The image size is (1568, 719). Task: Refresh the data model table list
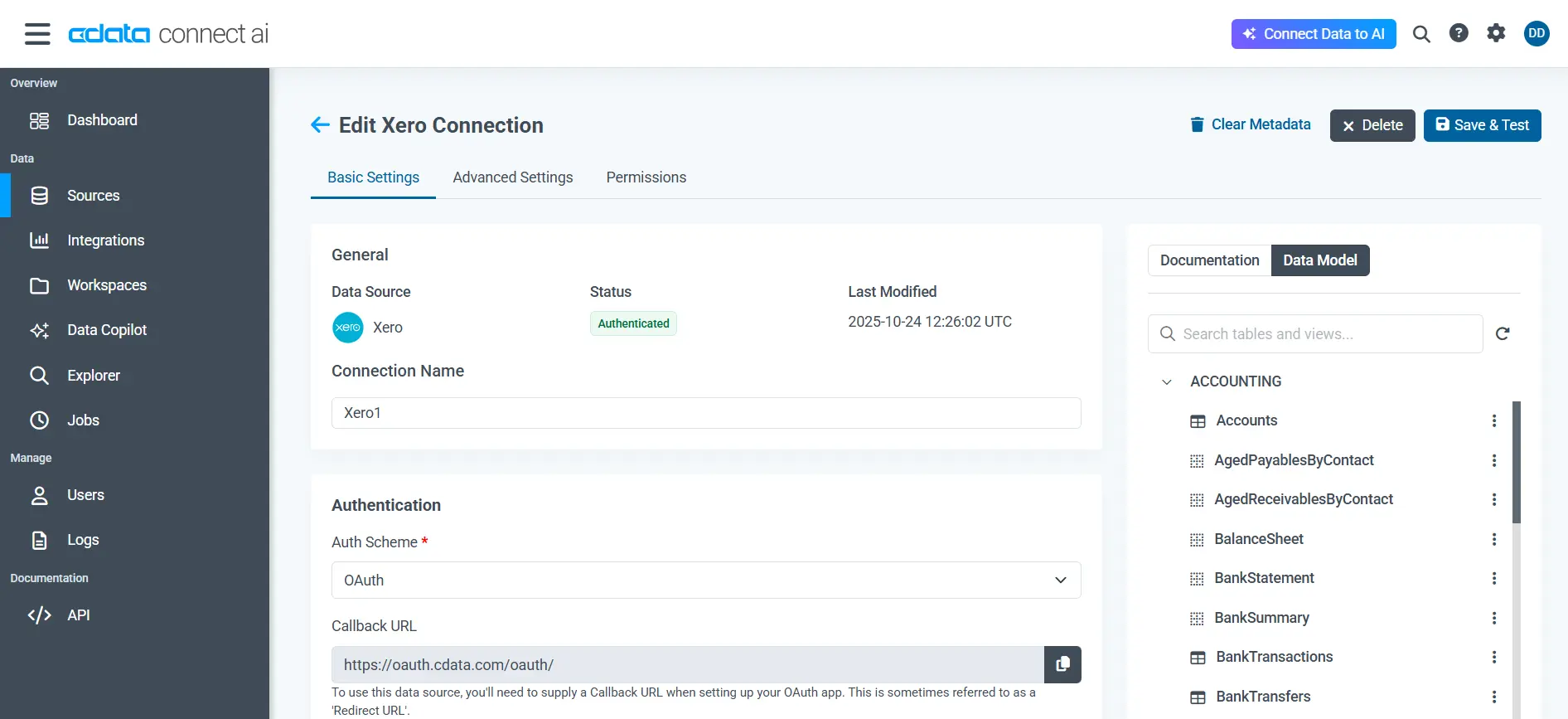(x=1503, y=333)
